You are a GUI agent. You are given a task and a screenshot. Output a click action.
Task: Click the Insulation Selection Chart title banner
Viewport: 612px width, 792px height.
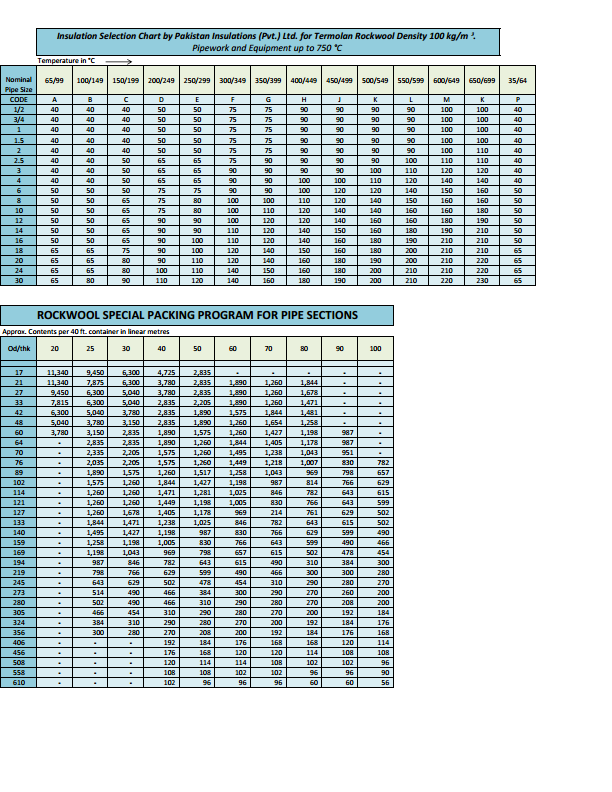point(280,40)
